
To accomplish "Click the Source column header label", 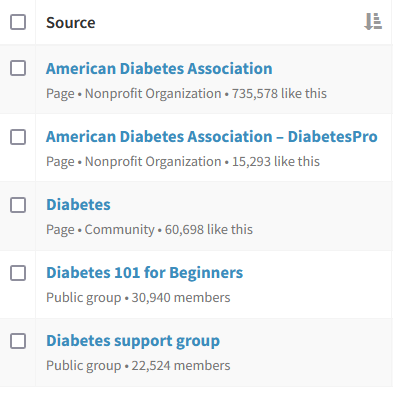I will coord(71,23).
